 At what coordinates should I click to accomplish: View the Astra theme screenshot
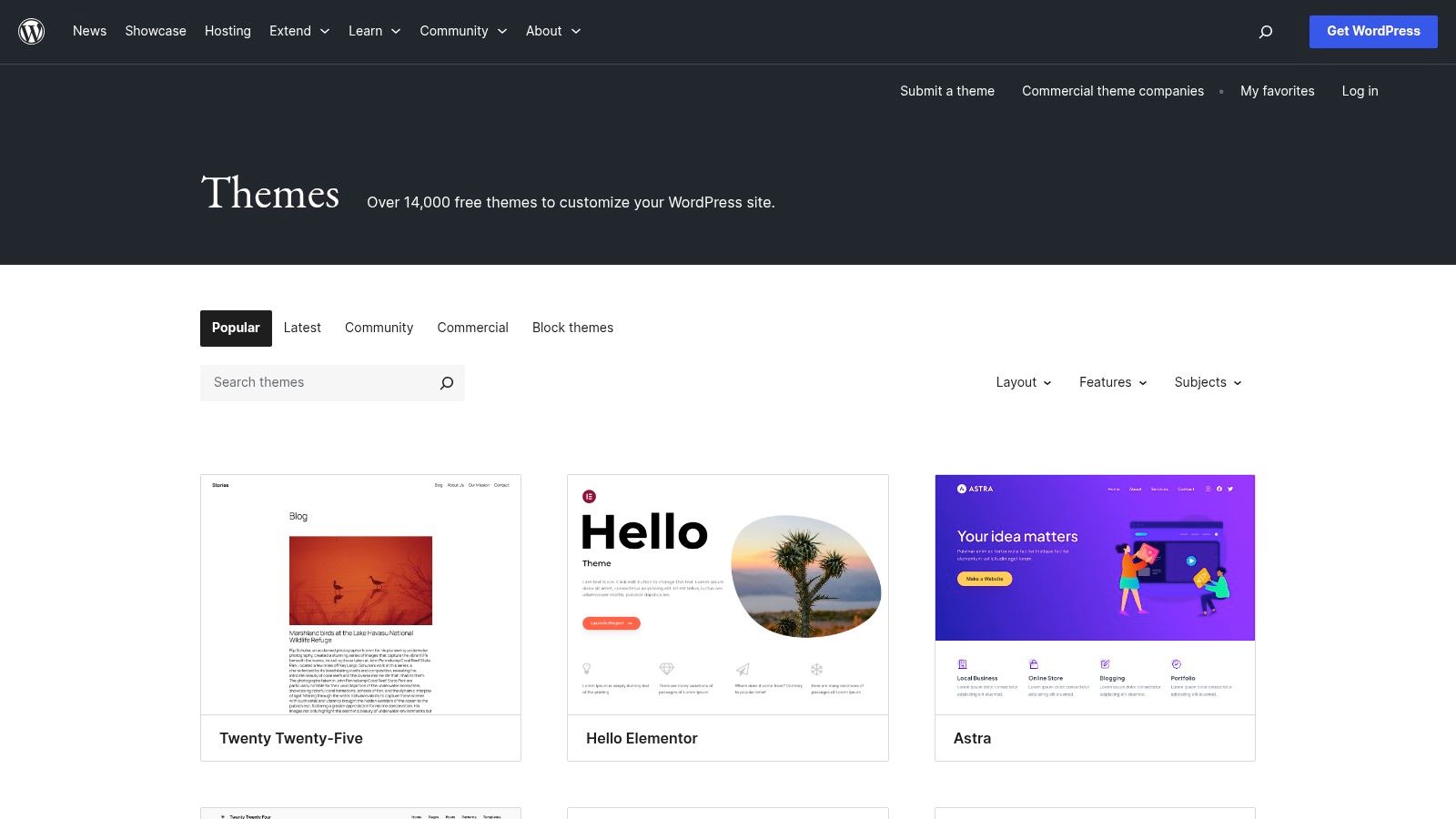pyautogui.click(x=1095, y=596)
